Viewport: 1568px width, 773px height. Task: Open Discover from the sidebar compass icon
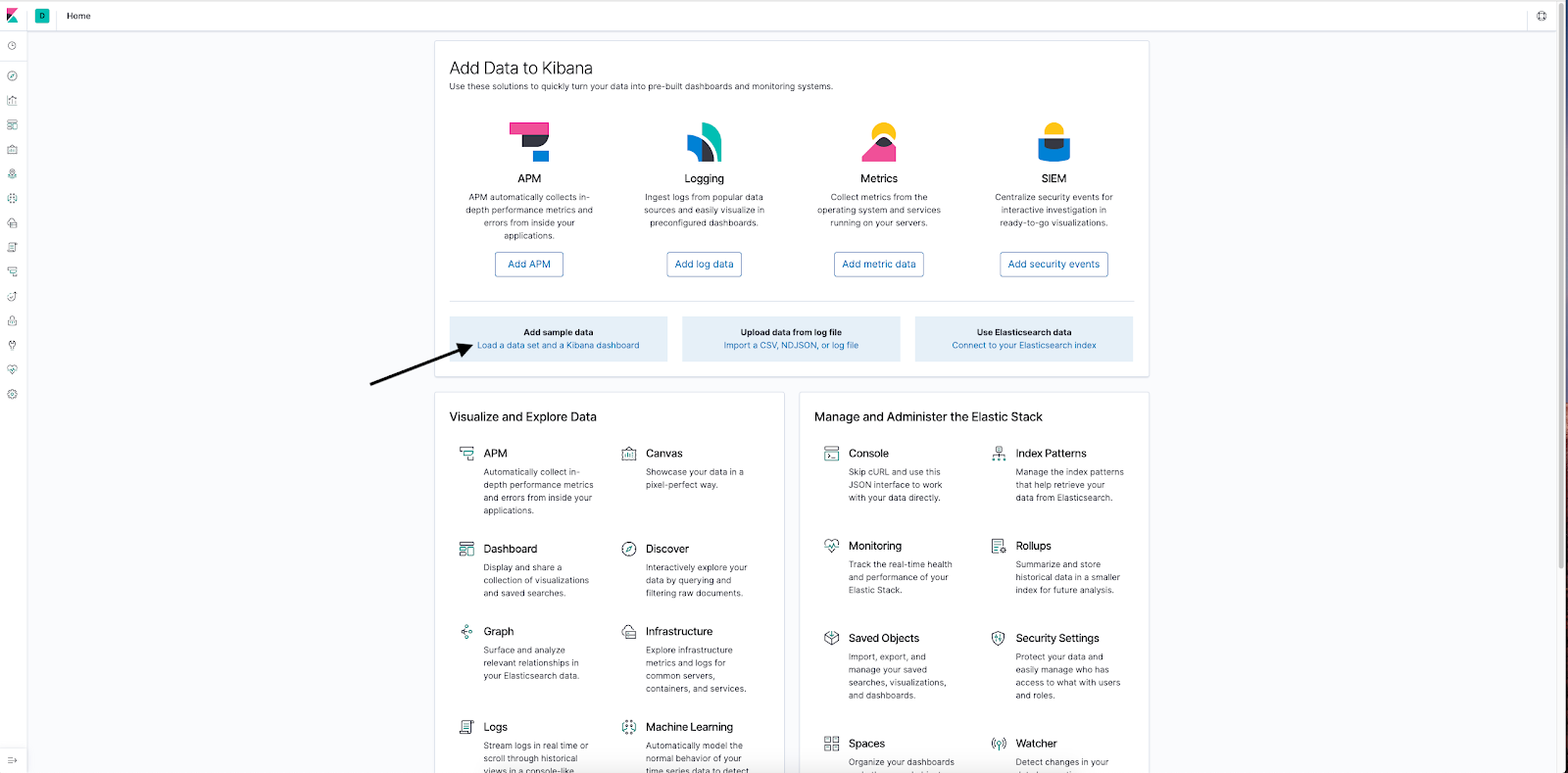click(12, 75)
